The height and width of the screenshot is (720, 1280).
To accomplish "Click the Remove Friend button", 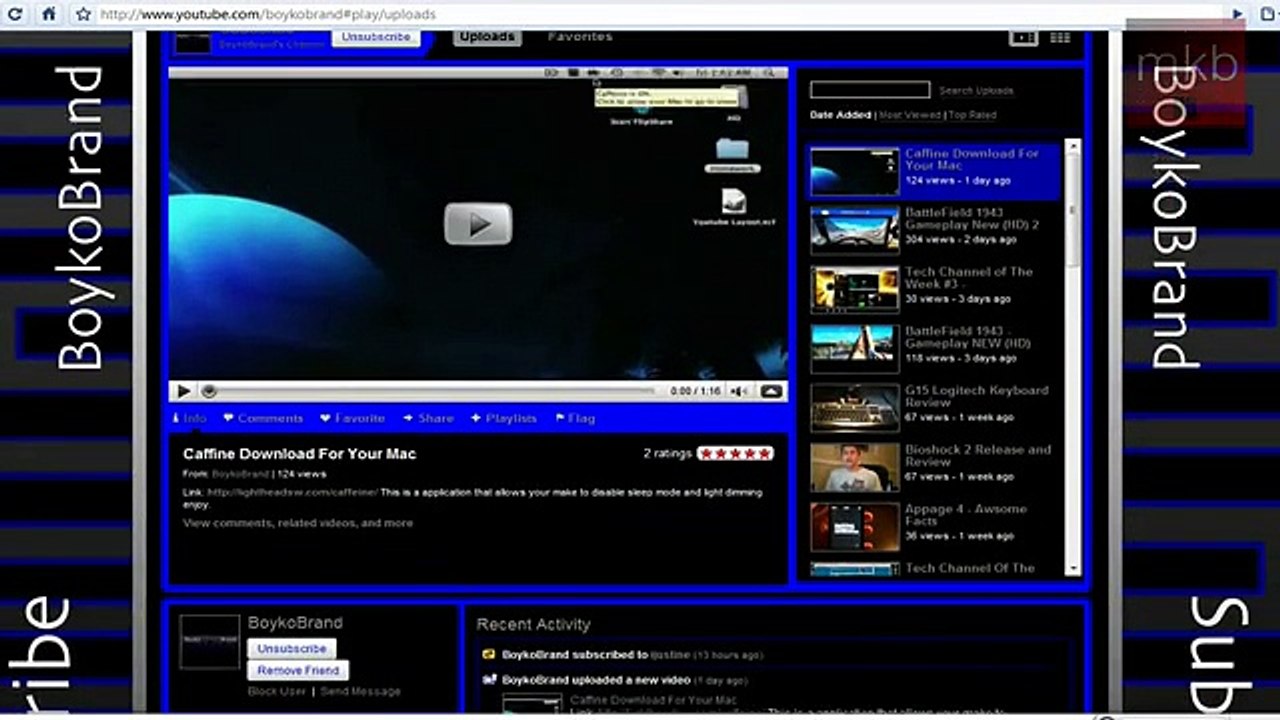I will tap(298, 671).
